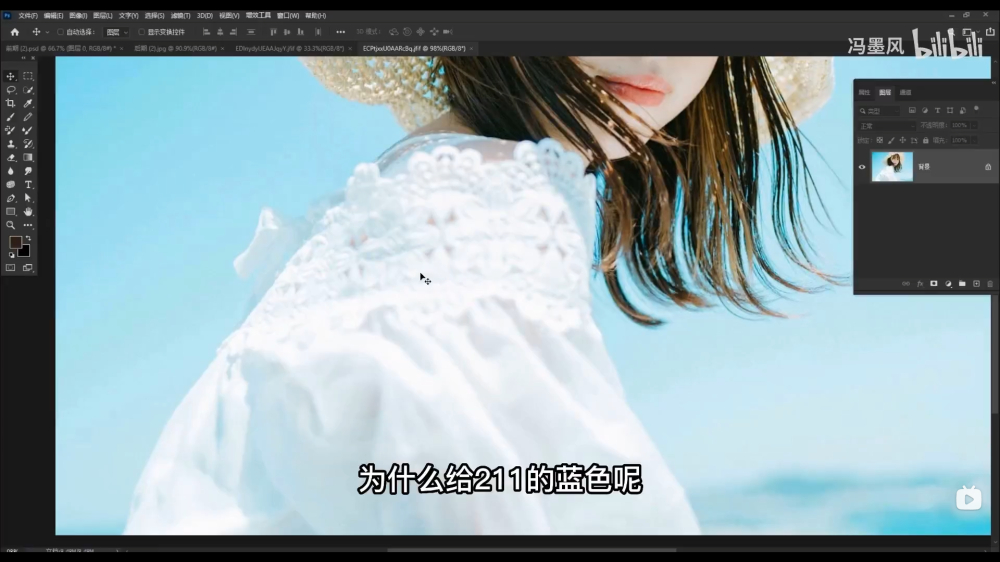Open Move tool preset picker arrow

click(x=47, y=32)
